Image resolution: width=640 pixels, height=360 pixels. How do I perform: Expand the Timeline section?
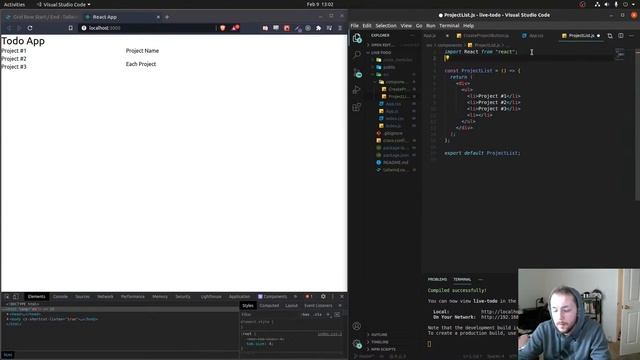[x=380, y=342]
